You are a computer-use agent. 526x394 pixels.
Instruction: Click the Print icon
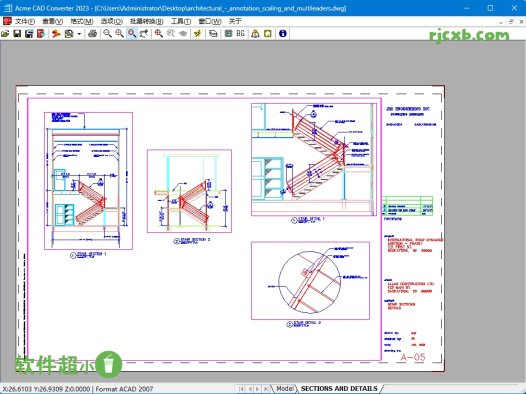coord(93,34)
